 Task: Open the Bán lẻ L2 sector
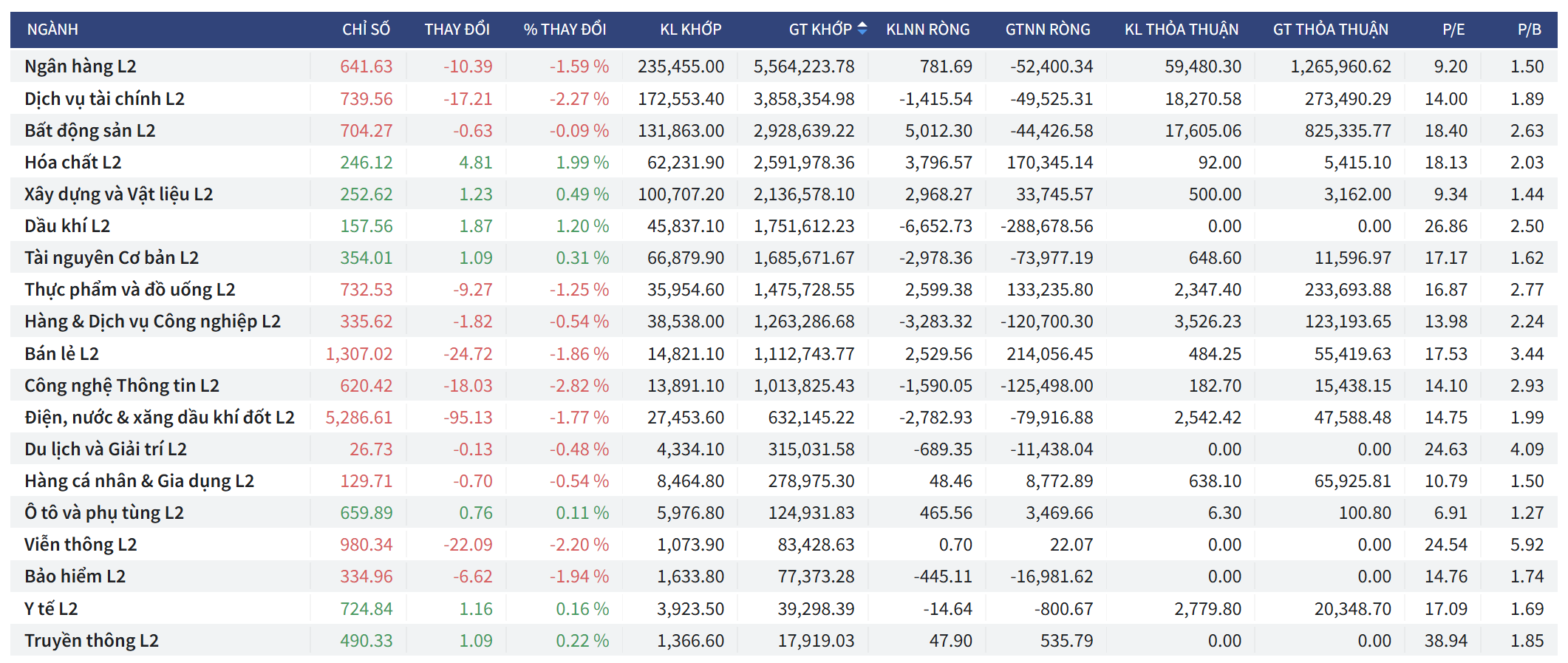pyautogui.click(x=61, y=354)
